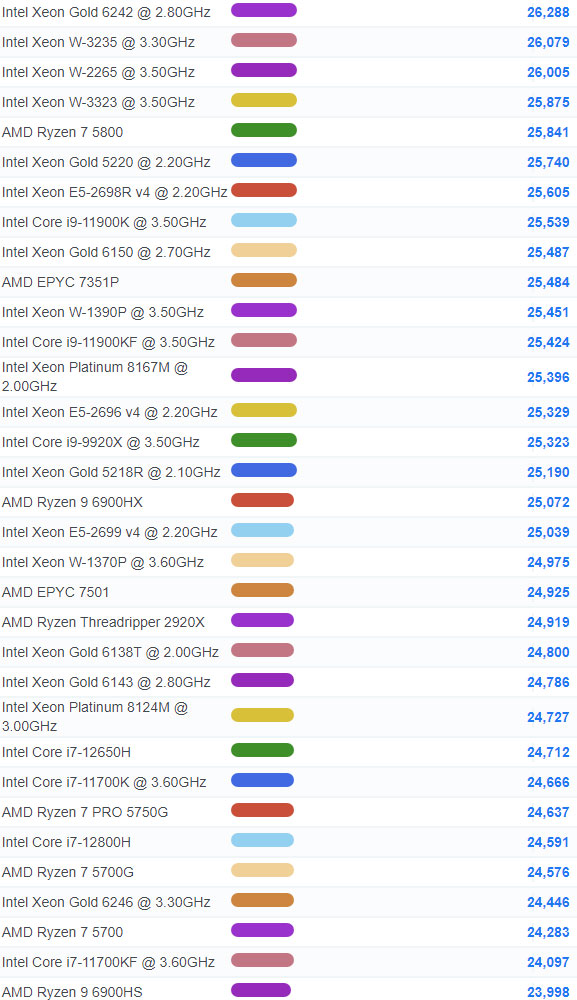Click the 25,605 score value
The width and height of the screenshot is (577, 1000).
tap(548, 192)
